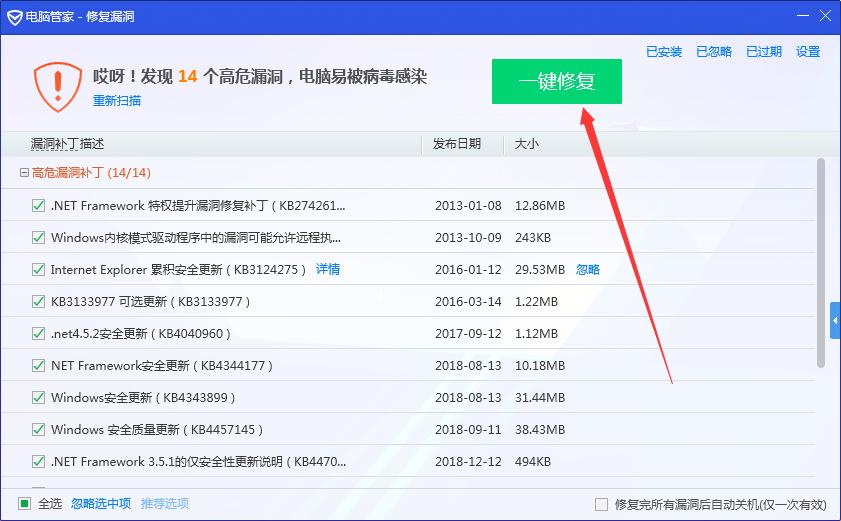
Task: Open the 已忽略 patches view
Action: pyautogui.click(x=714, y=52)
